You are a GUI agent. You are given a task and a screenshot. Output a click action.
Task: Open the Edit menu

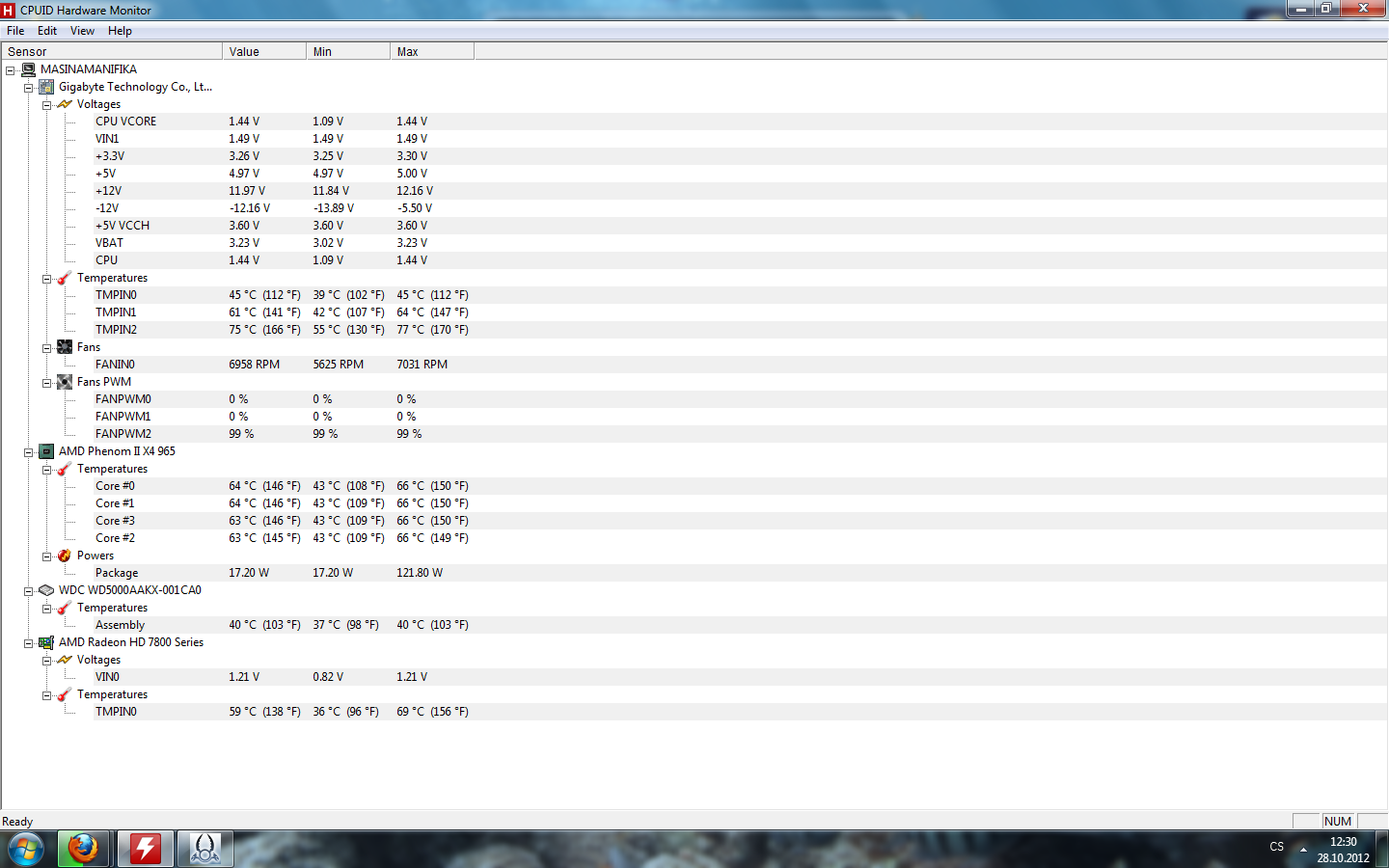[x=47, y=31]
